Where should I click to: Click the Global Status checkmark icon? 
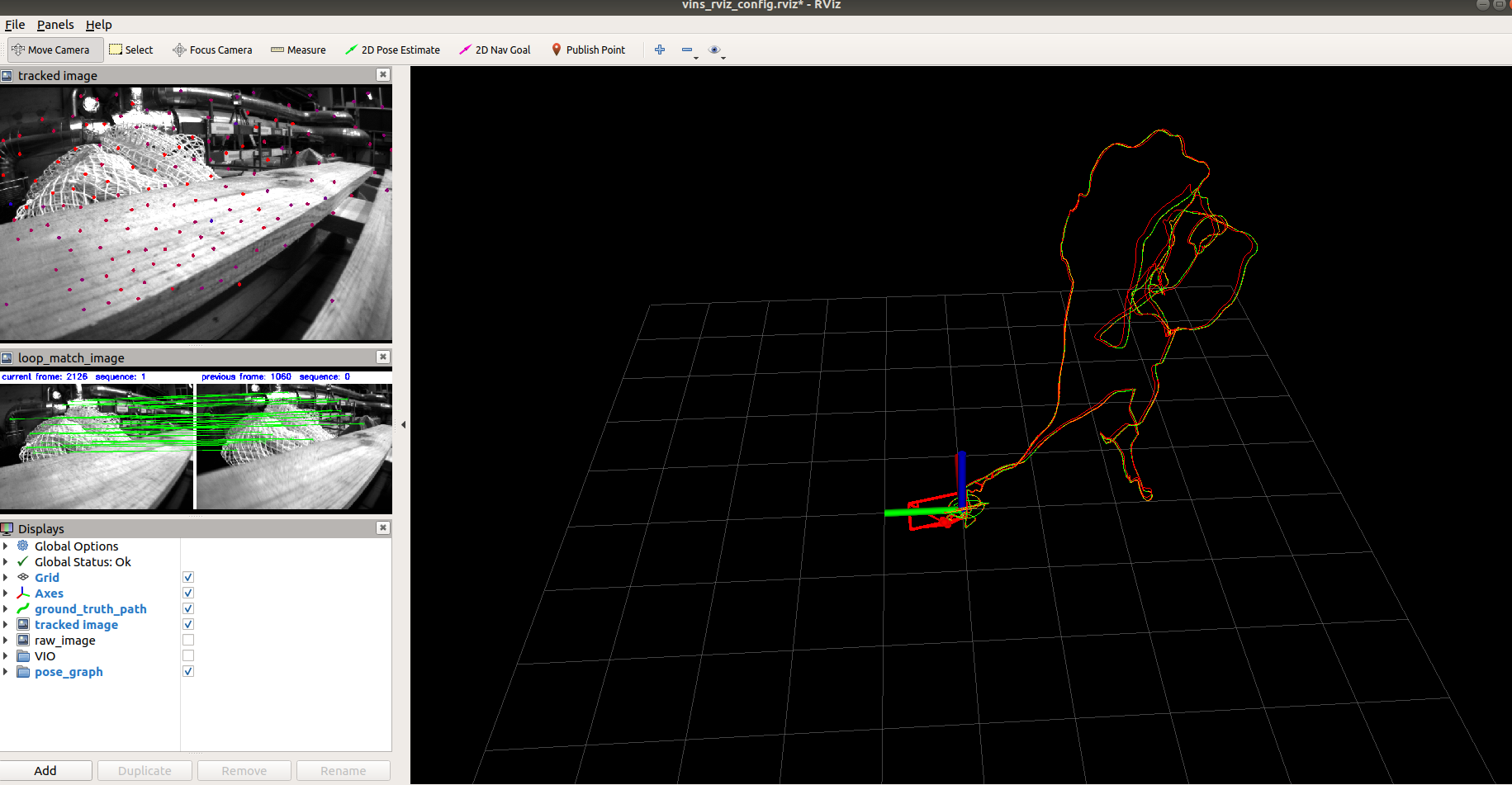pyautogui.click(x=23, y=561)
